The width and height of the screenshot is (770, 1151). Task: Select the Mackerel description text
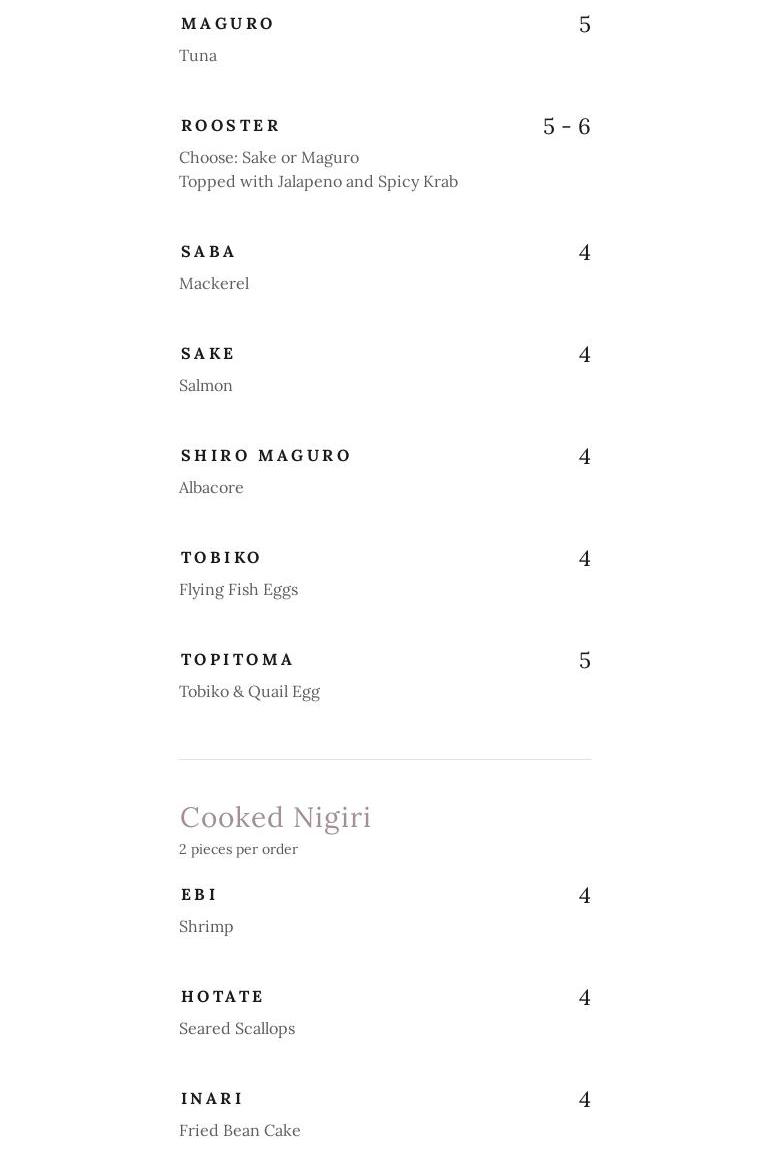pos(214,283)
